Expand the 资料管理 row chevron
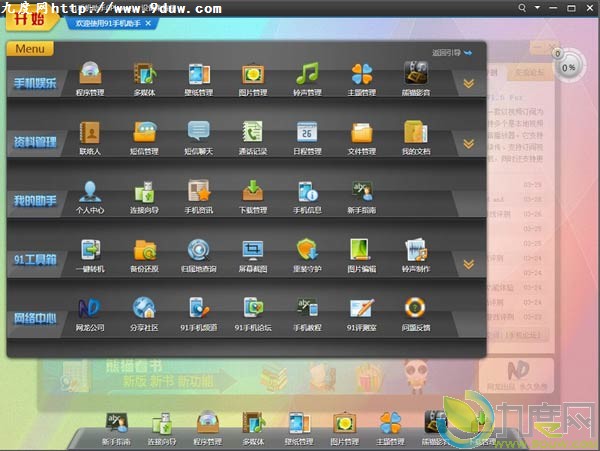Screen dimensions: 600x451 (469, 143)
